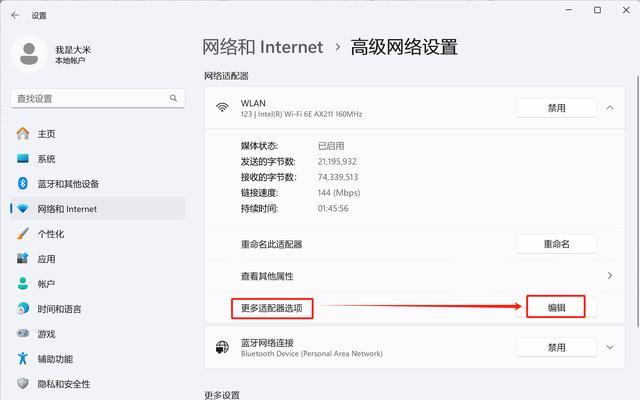Click the 个性化 paintbrush icon
This screenshot has height=400, width=640.
pos(23,233)
